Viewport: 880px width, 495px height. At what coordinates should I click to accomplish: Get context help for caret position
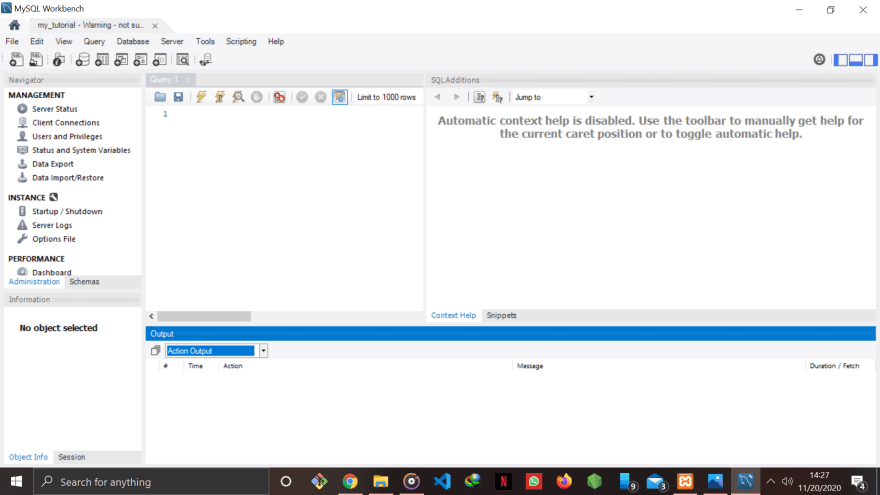coord(480,97)
